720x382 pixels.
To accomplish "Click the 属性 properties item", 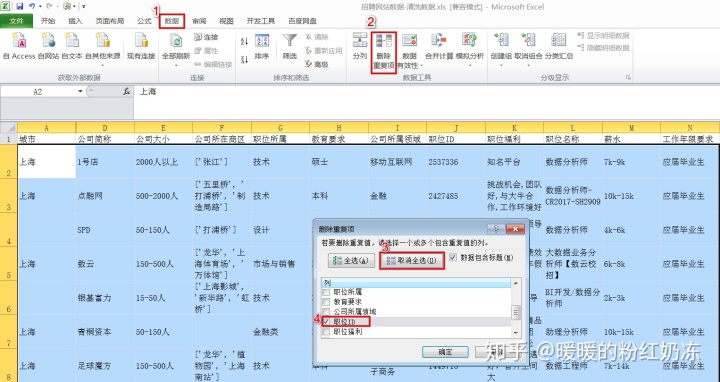I will click(206, 51).
